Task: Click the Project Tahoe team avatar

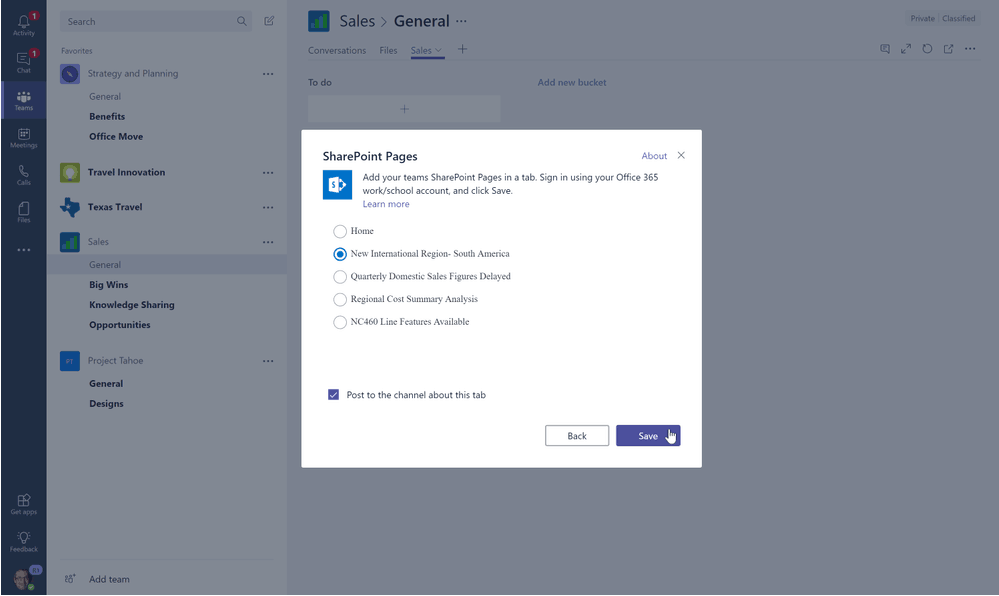Action: [x=70, y=361]
